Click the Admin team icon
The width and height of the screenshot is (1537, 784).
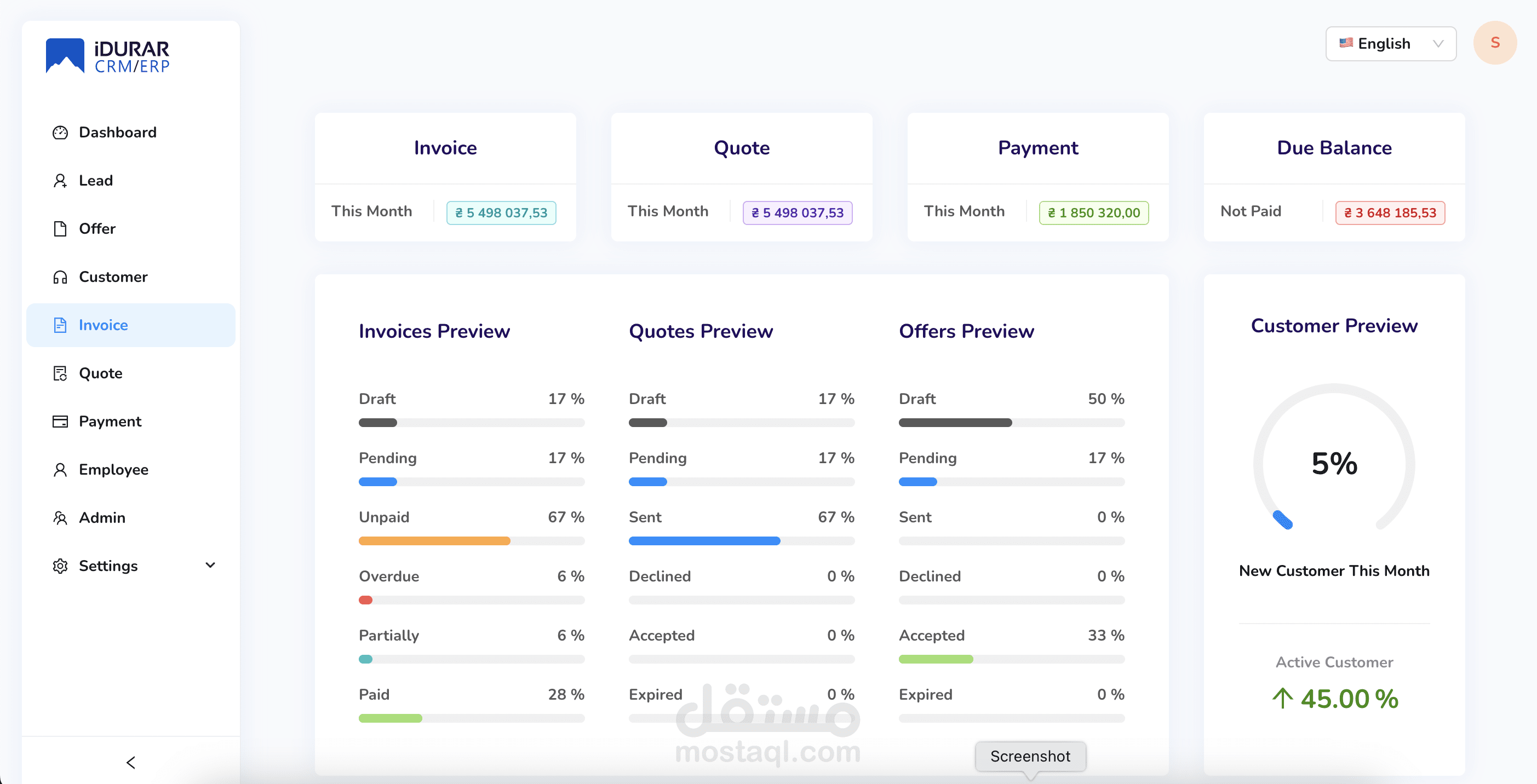tap(60, 518)
